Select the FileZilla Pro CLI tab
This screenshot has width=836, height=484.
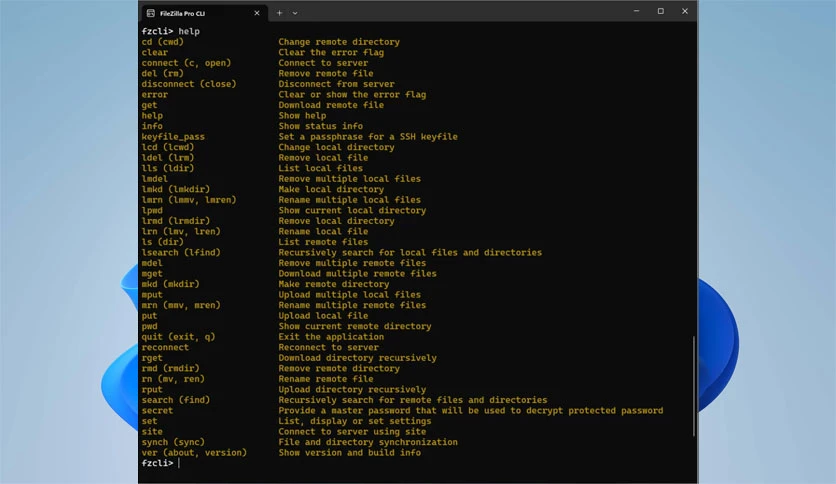tap(204, 13)
